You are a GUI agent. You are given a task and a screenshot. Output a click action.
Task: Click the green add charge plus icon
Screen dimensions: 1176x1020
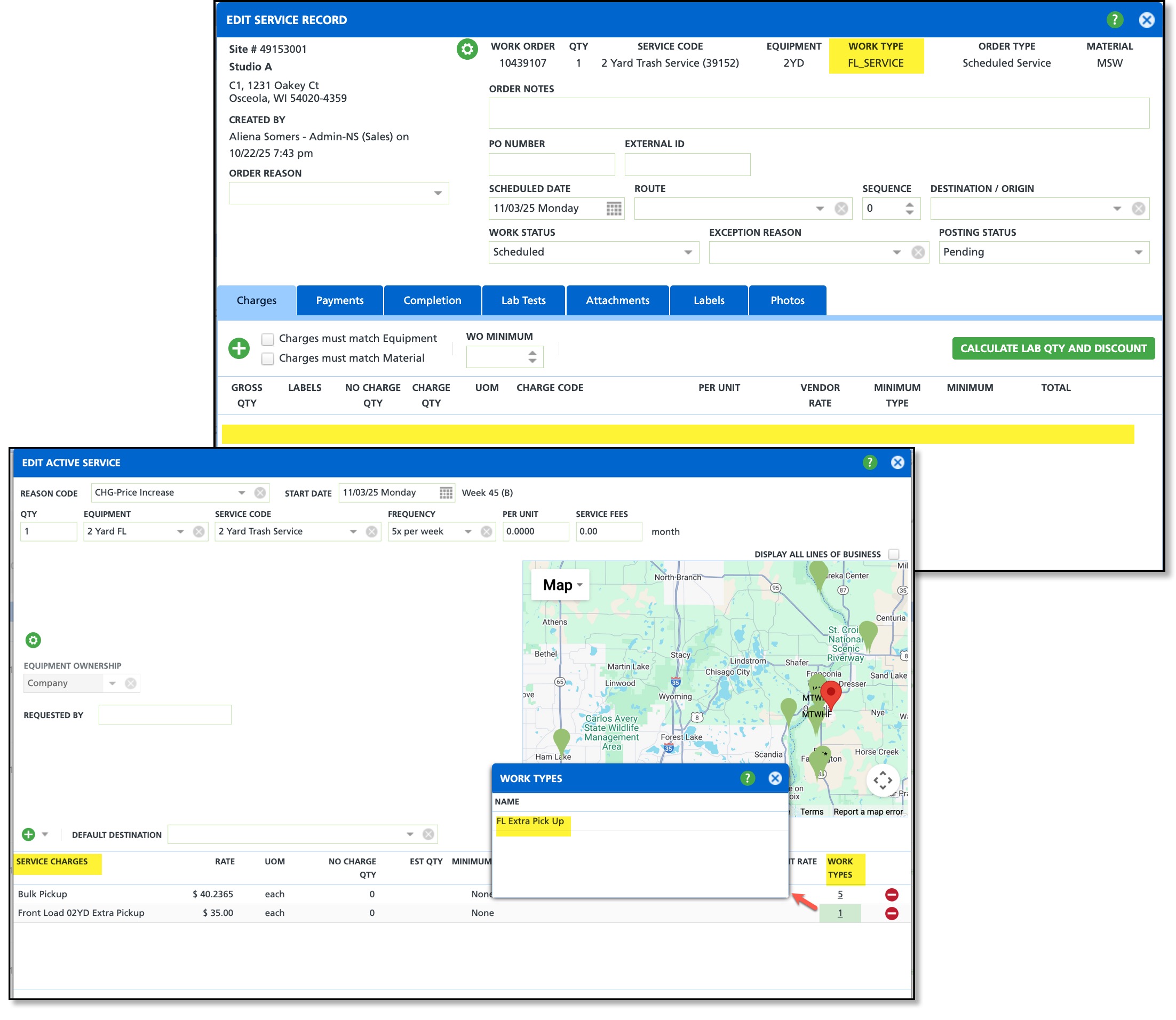pyautogui.click(x=239, y=348)
